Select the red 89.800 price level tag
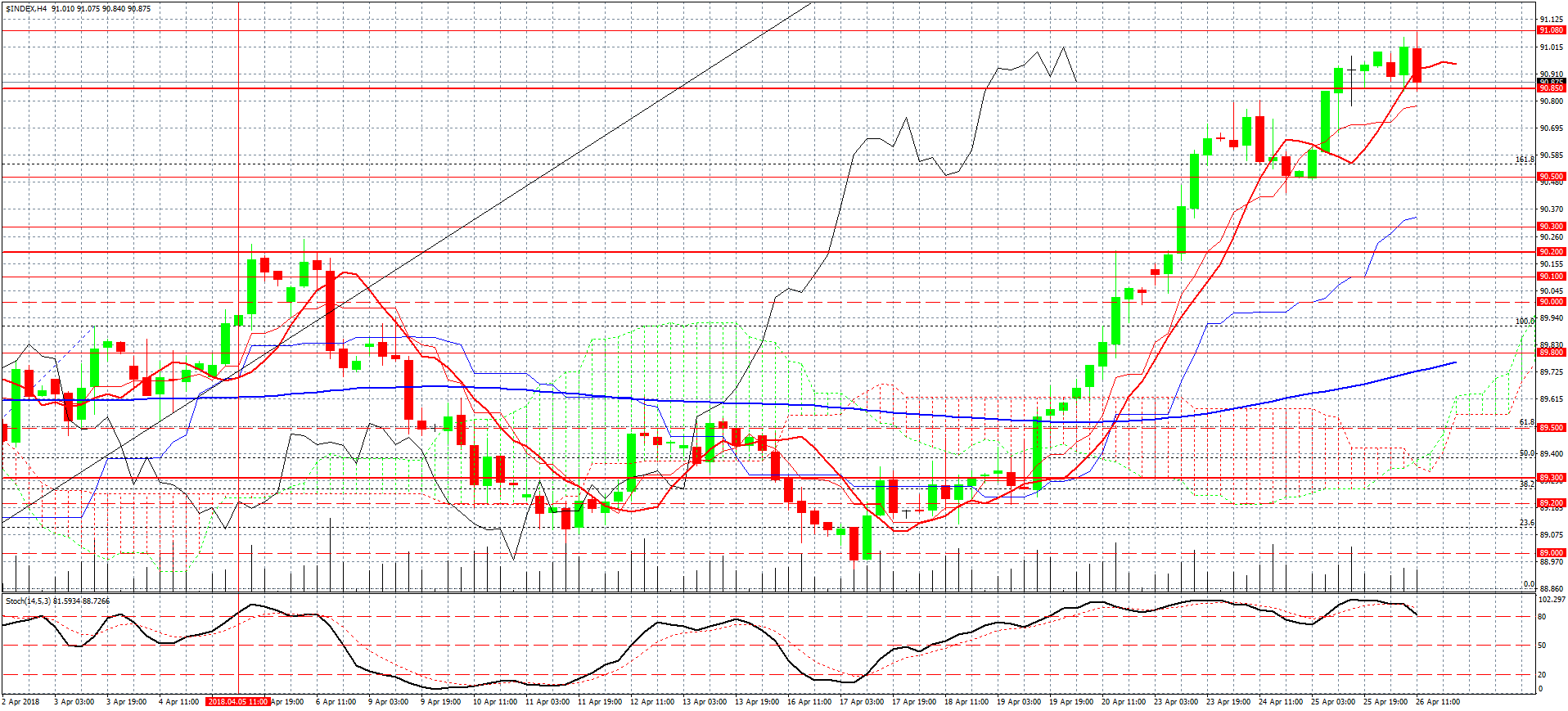1568x711 pixels. [x=1552, y=353]
